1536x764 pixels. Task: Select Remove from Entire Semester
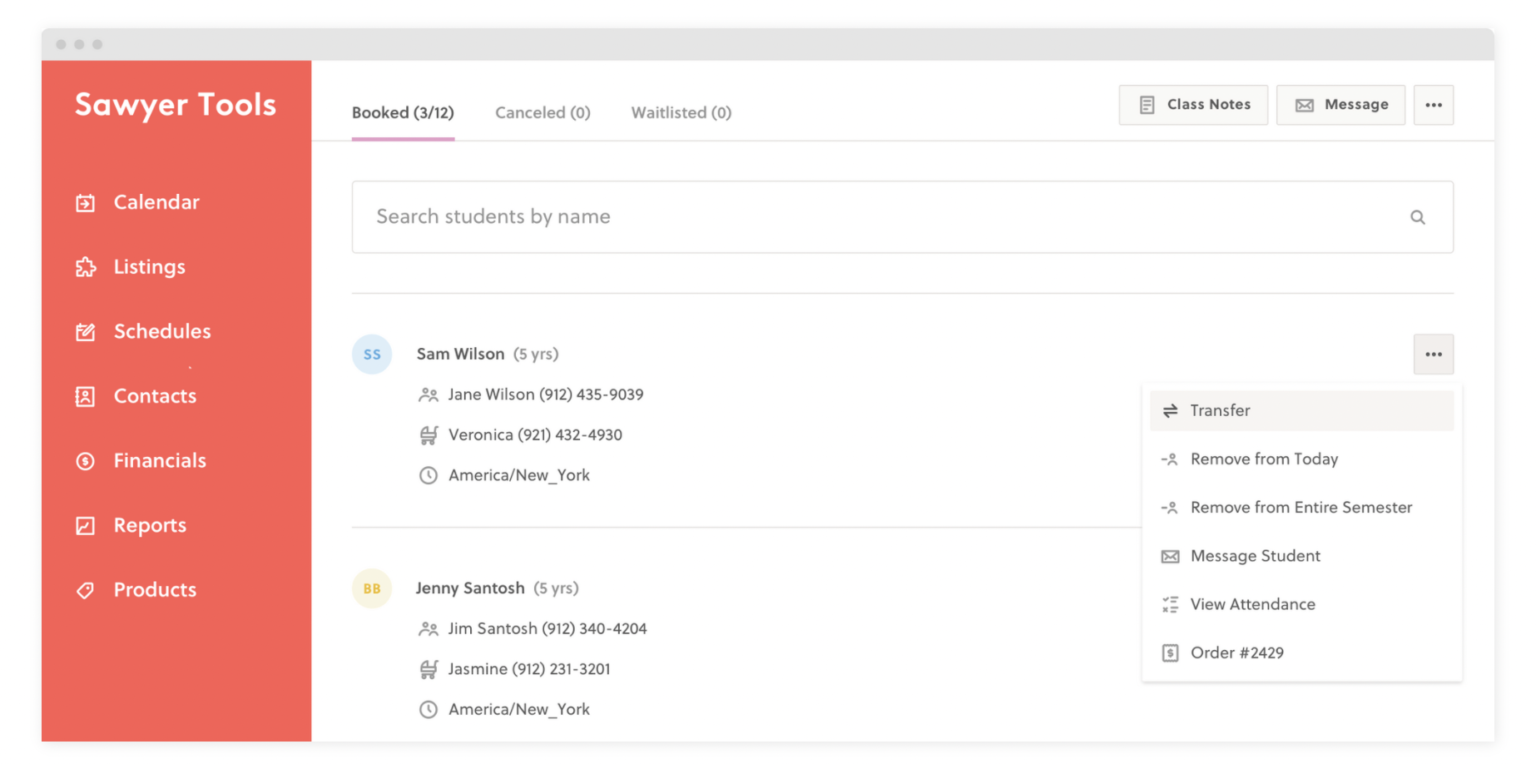[1301, 507]
